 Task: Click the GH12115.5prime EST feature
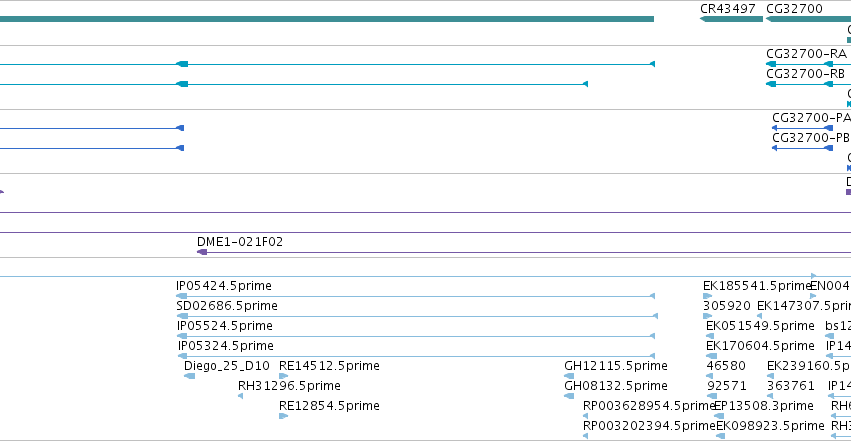coord(569,376)
